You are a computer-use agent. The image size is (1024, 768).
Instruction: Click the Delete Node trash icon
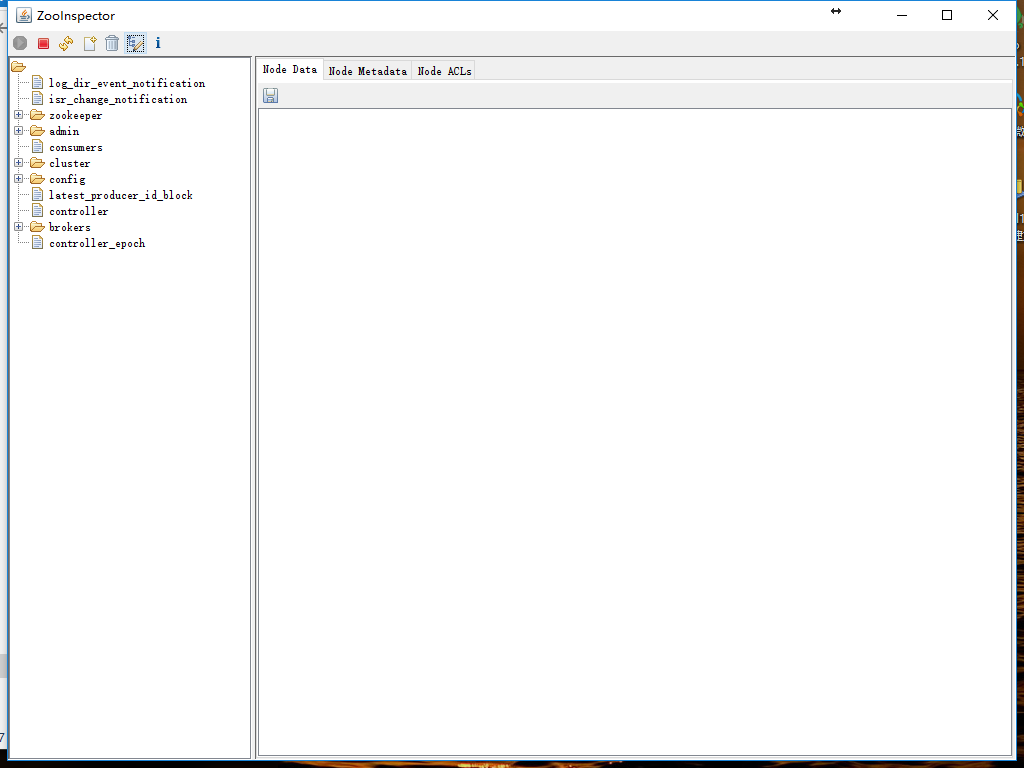(112, 43)
